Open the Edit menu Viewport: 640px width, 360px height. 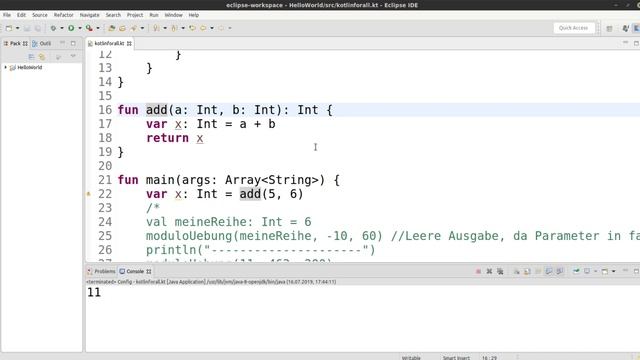click(21, 15)
